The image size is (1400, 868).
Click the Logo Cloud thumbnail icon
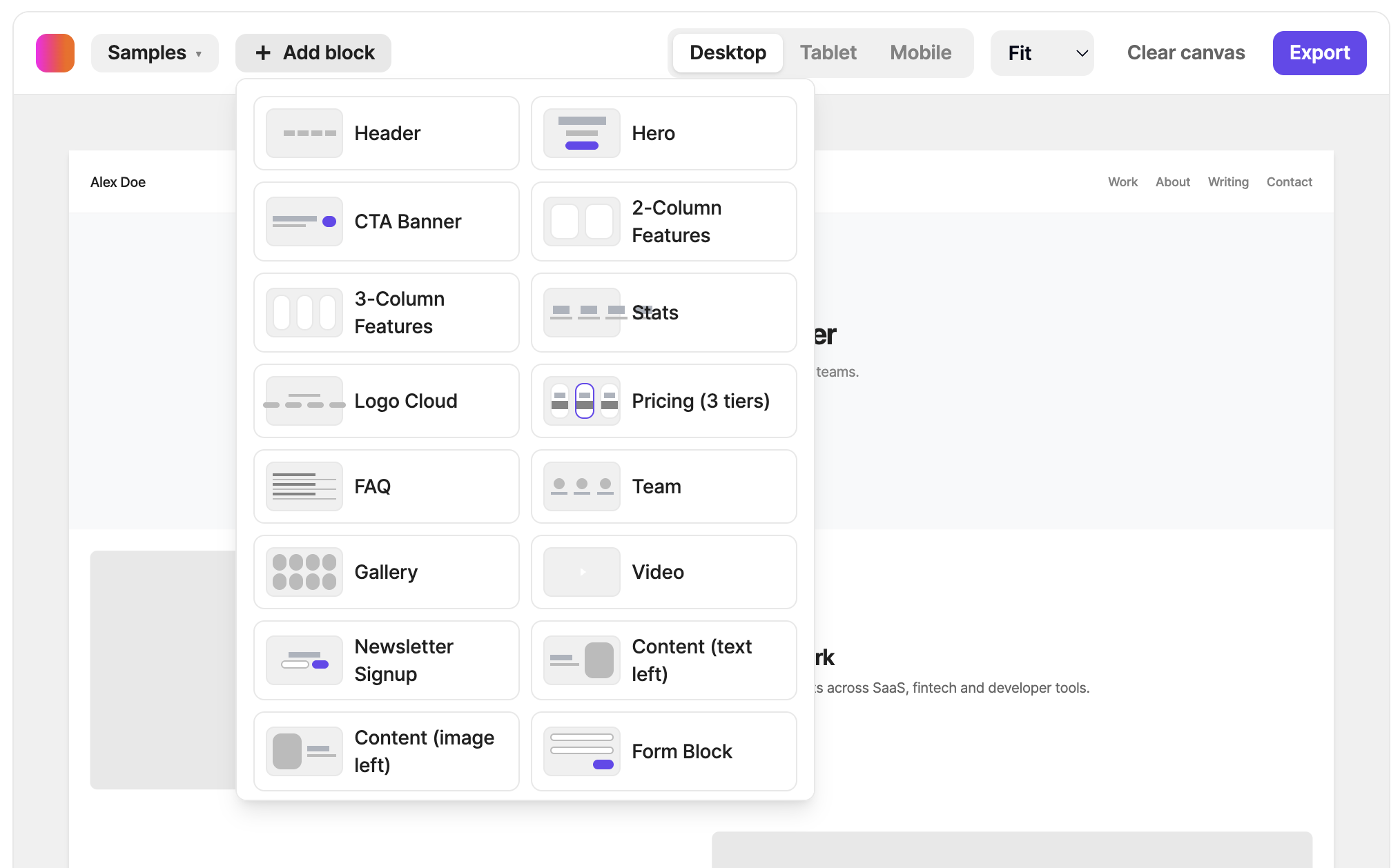304,401
